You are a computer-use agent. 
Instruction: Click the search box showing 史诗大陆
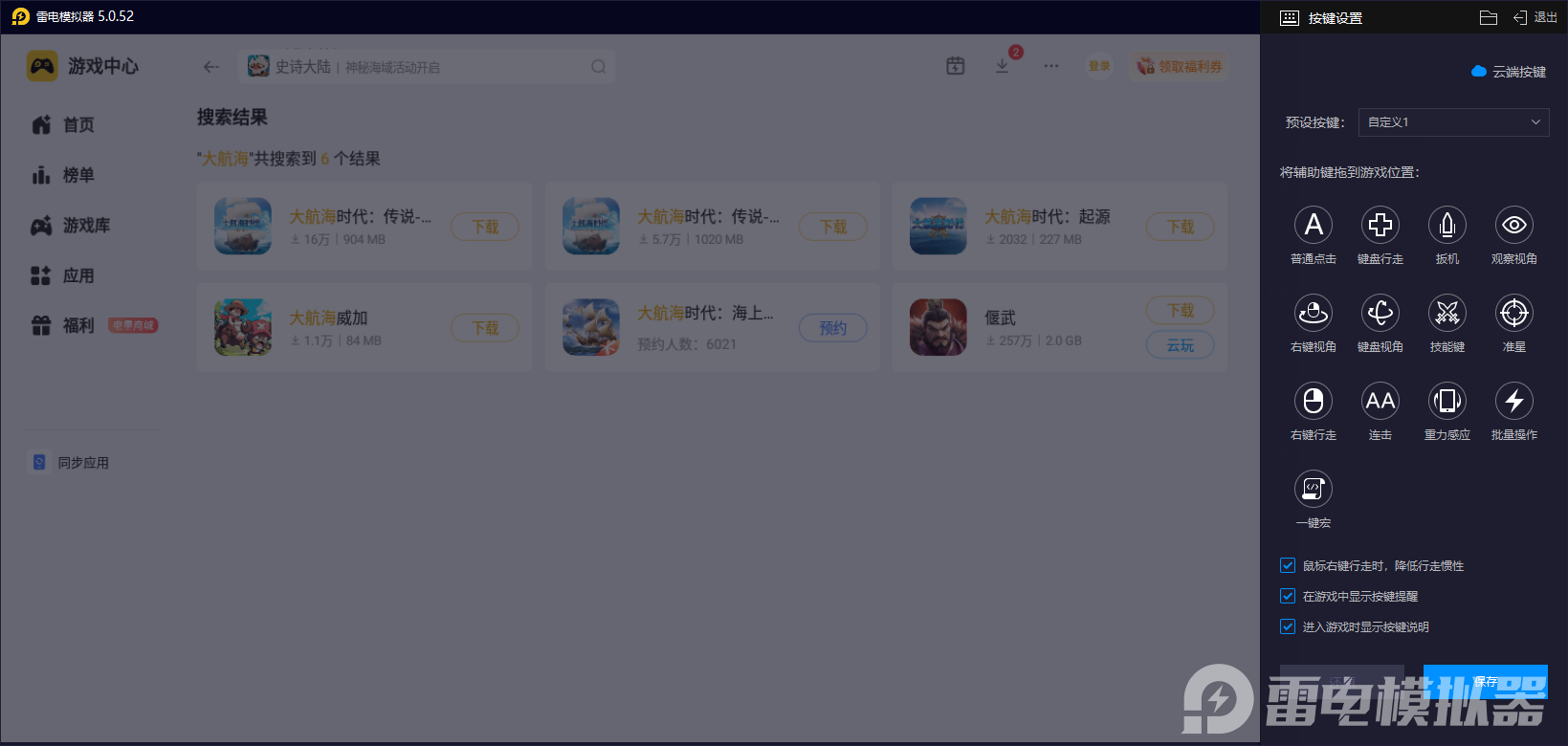(x=427, y=67)
